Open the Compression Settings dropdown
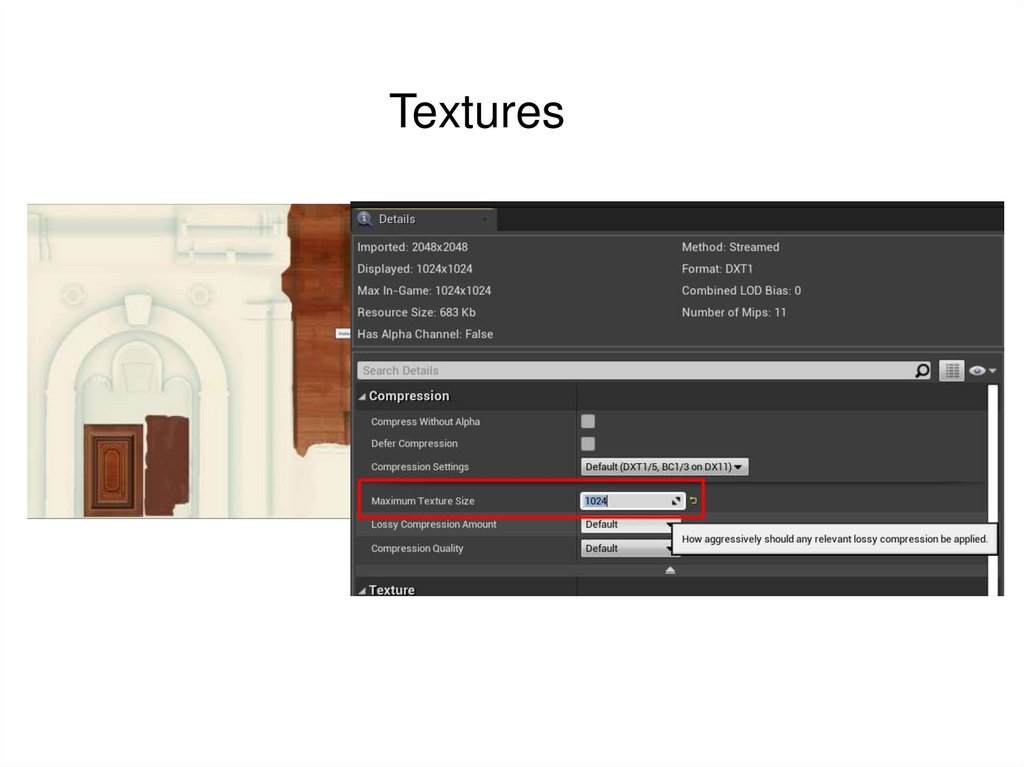 tap(664, 466)
